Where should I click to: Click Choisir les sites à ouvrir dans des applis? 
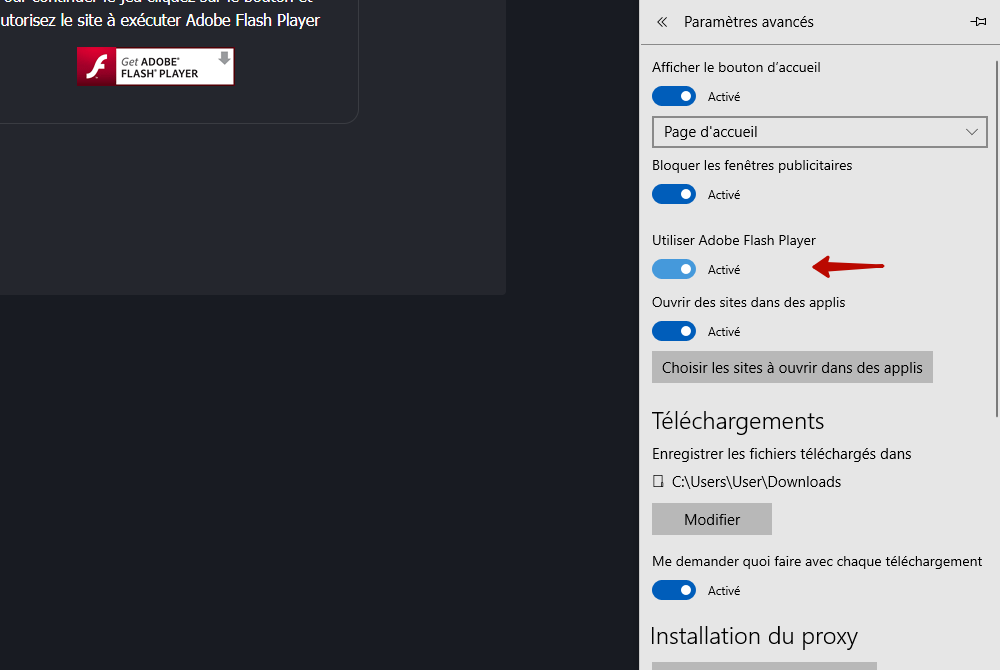pyautogui.click(x=792, y=368)
